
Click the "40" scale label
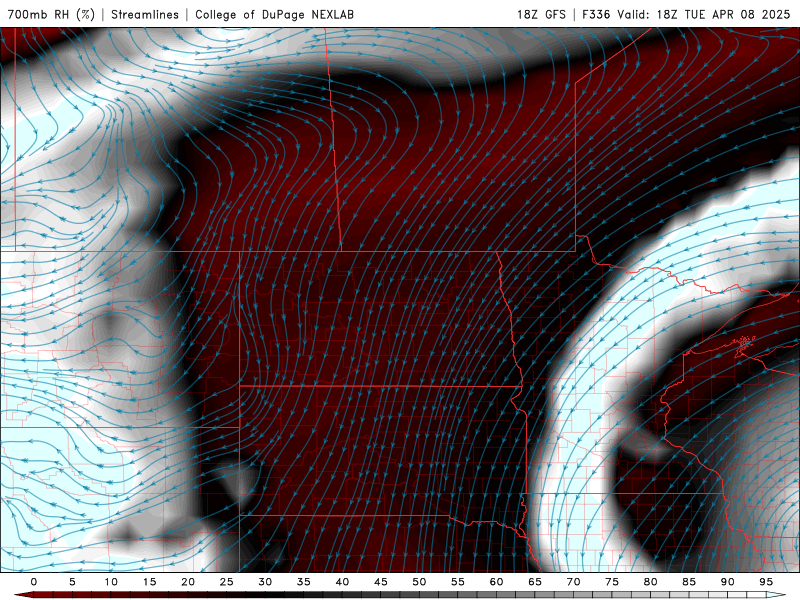pyautogui.click(x=342, y=582)
